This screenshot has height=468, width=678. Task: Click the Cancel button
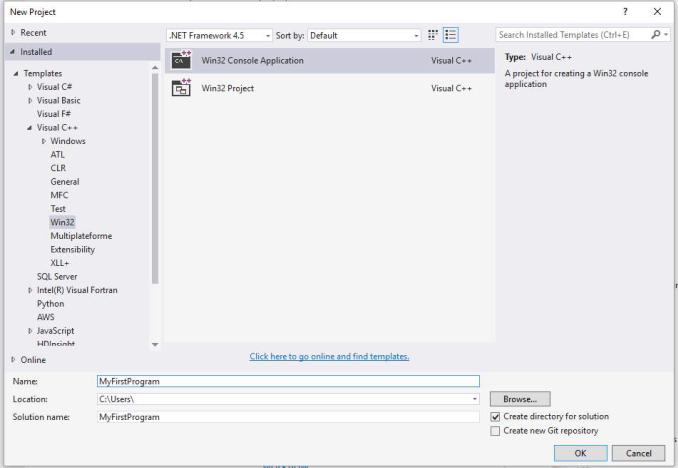638,453
